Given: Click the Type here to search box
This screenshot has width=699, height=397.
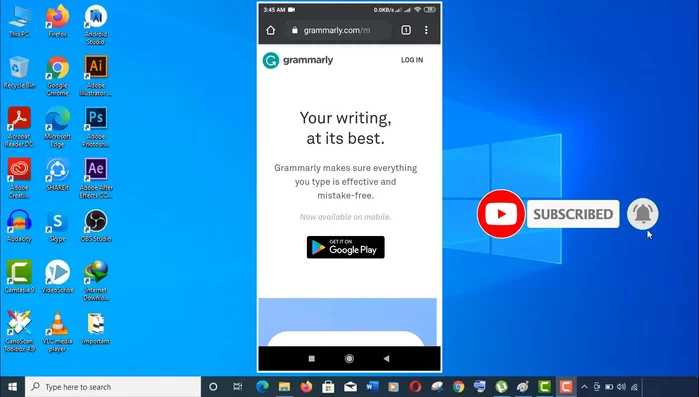Looking at the screenshot, I should [x=113, y=387].
